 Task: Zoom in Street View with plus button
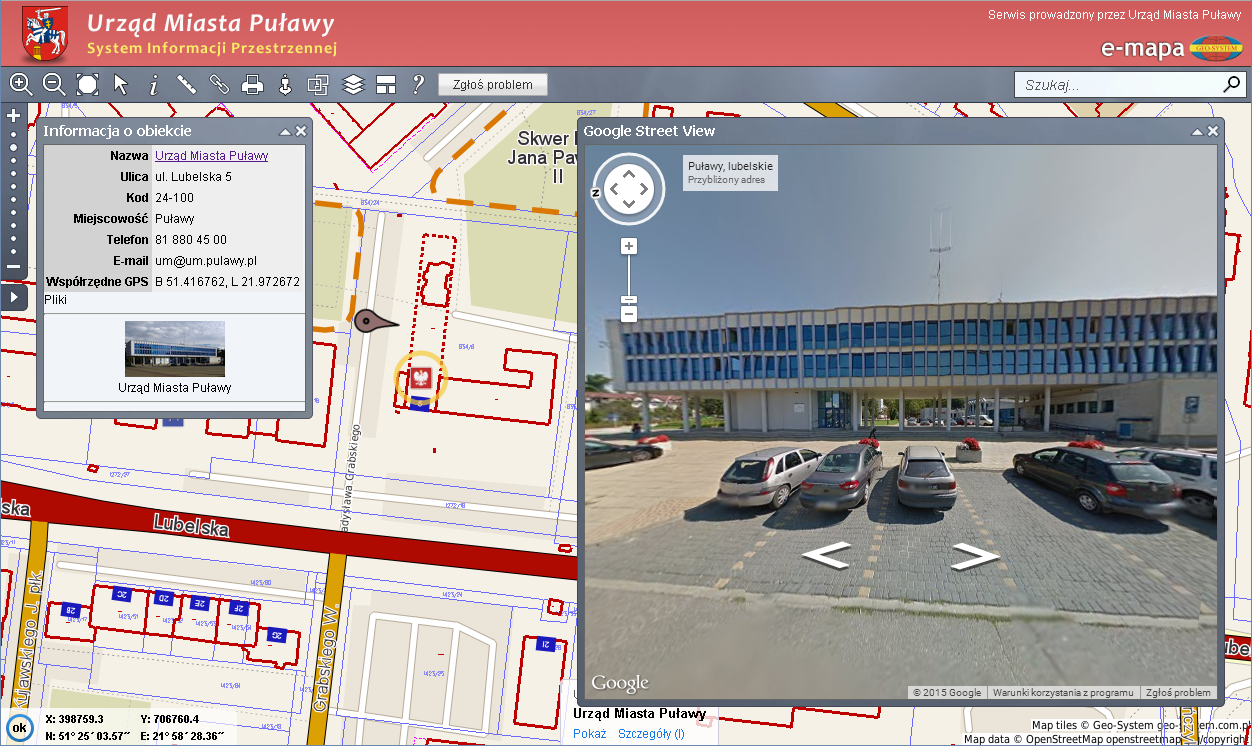pos(628,246)
